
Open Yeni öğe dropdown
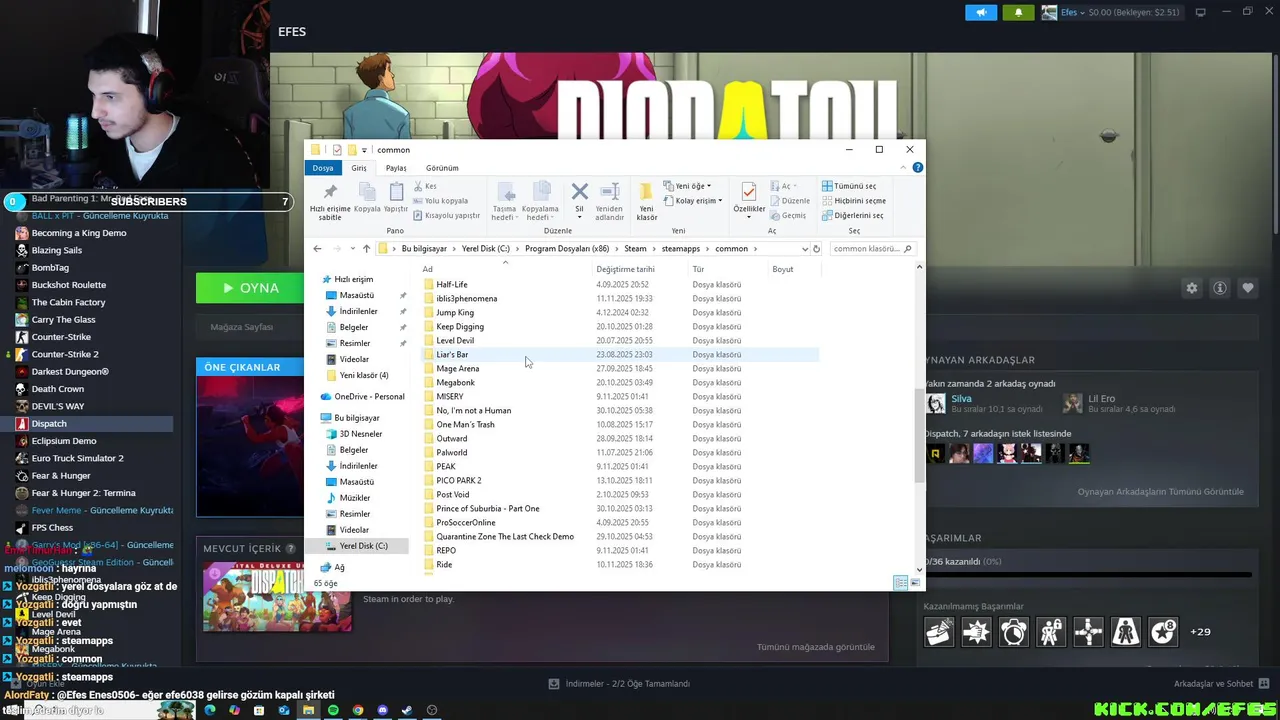688,186
